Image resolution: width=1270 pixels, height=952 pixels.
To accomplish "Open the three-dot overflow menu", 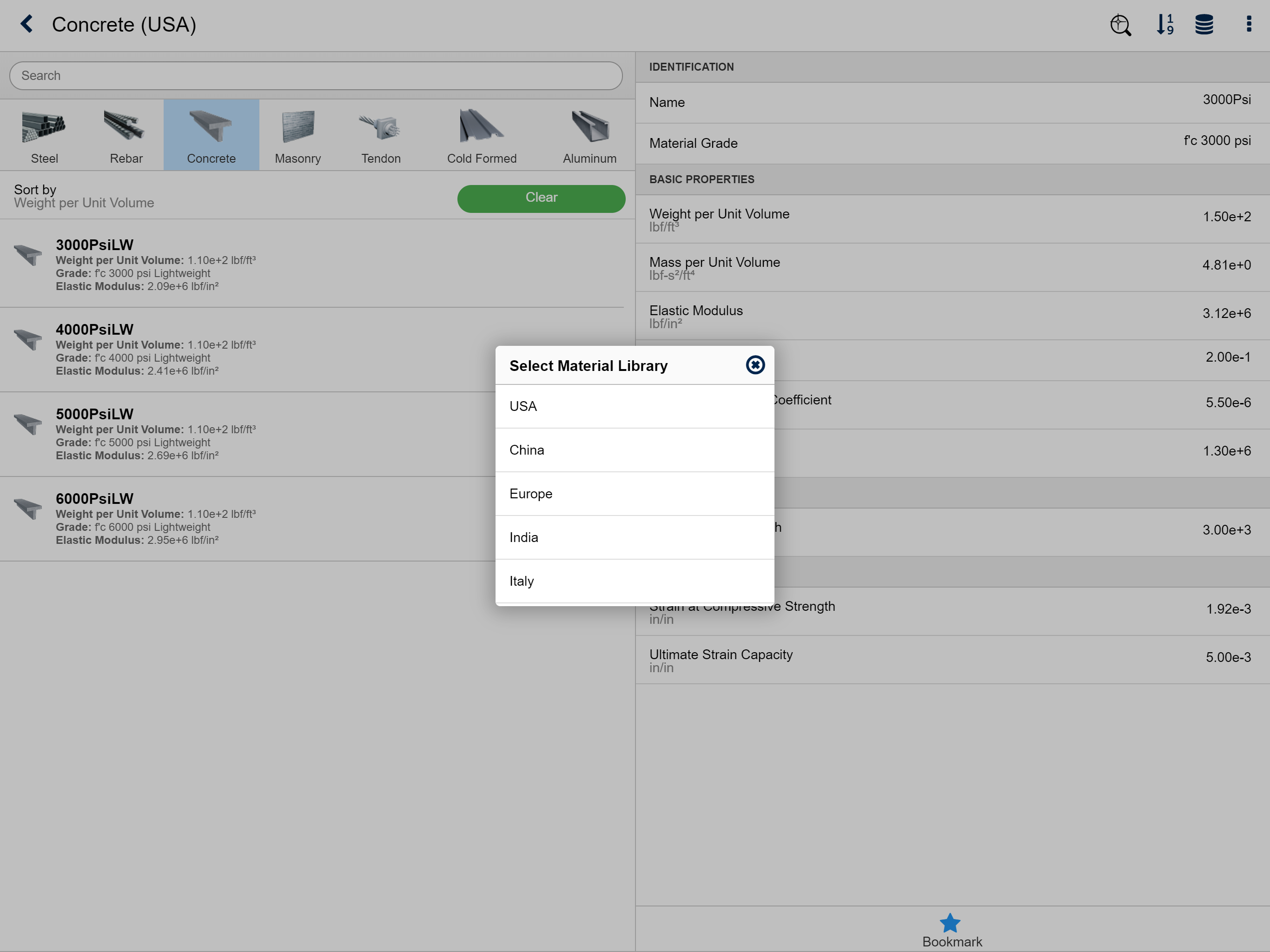I will [x=1249, y=24].
